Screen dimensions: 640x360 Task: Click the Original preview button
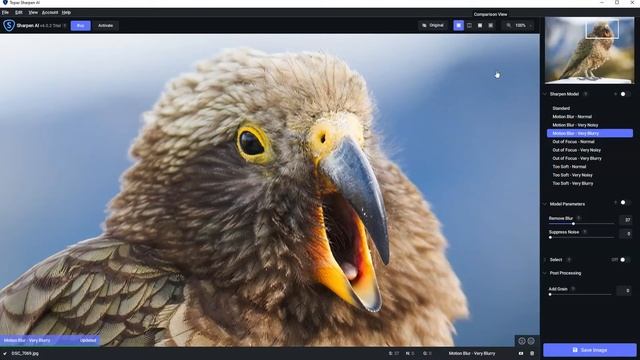[433, 25]
